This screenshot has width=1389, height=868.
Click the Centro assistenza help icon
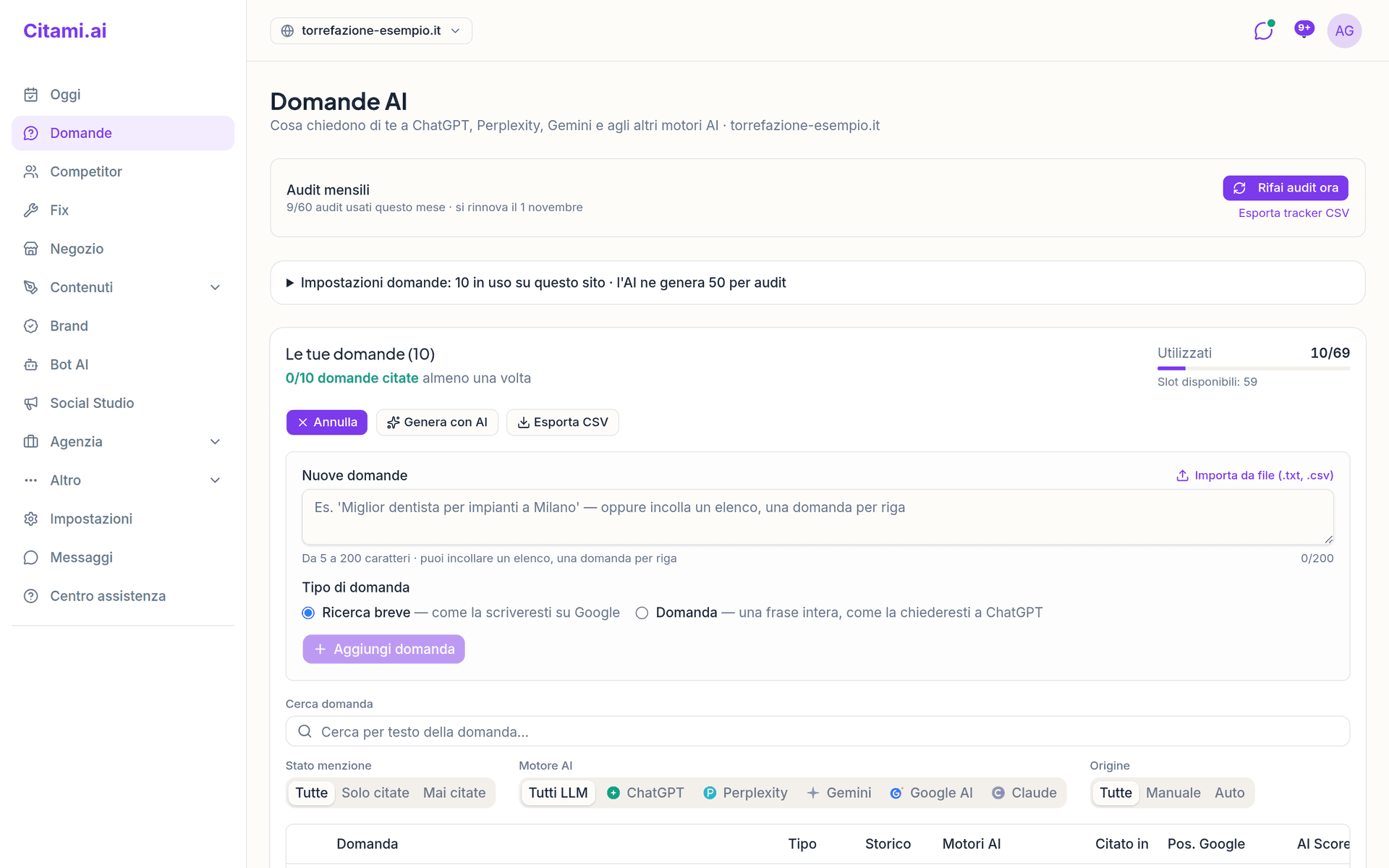point(30,596)
